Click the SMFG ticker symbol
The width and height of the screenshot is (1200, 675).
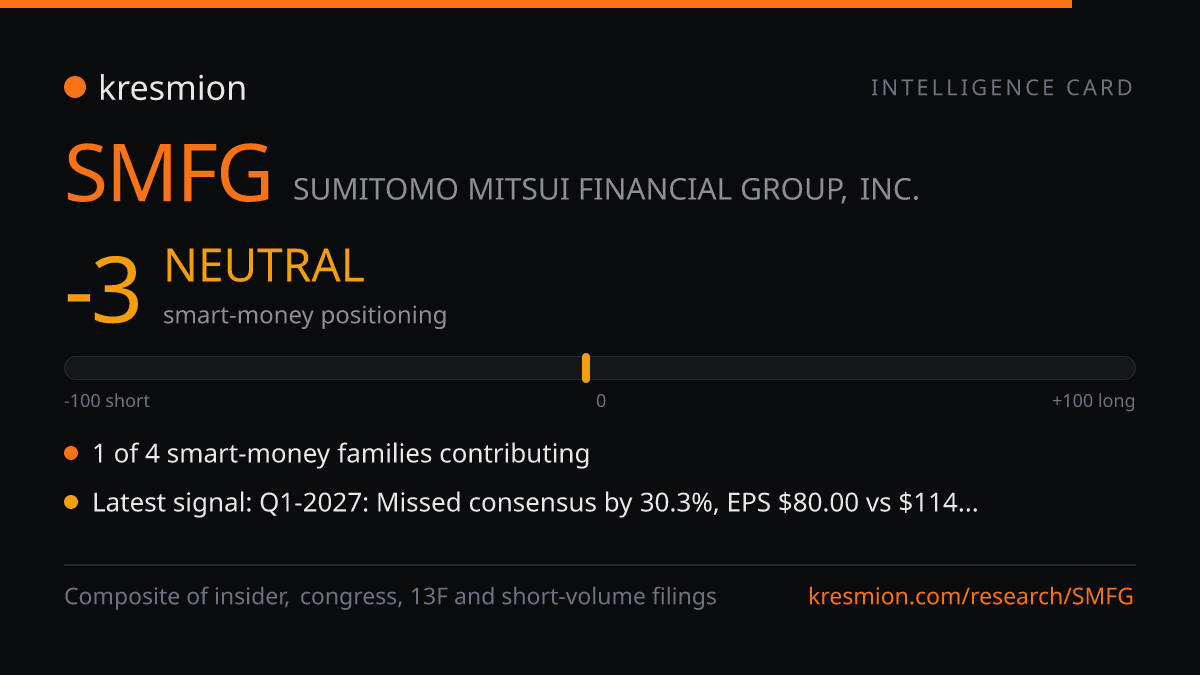tap(168, 175)
